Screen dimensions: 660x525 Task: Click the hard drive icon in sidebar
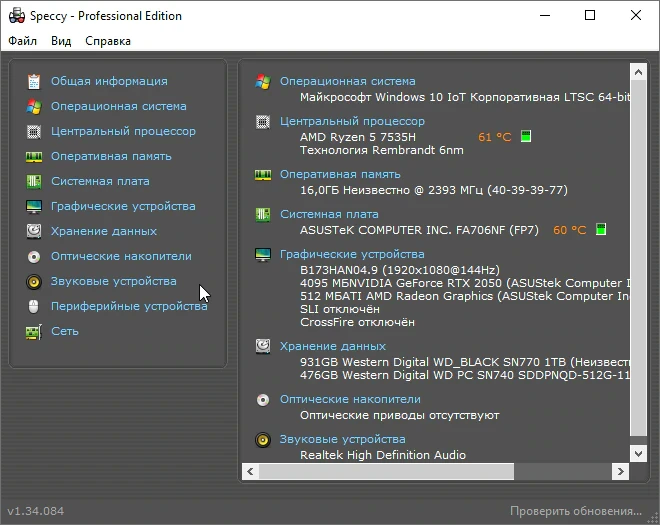34,231
